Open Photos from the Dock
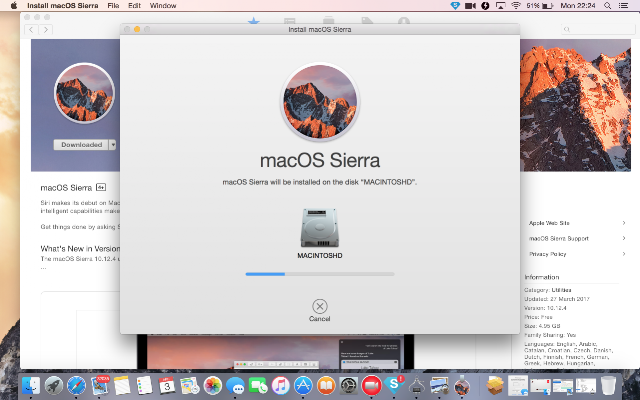Screen dimensions: 640x400 (x=213, y=385)
